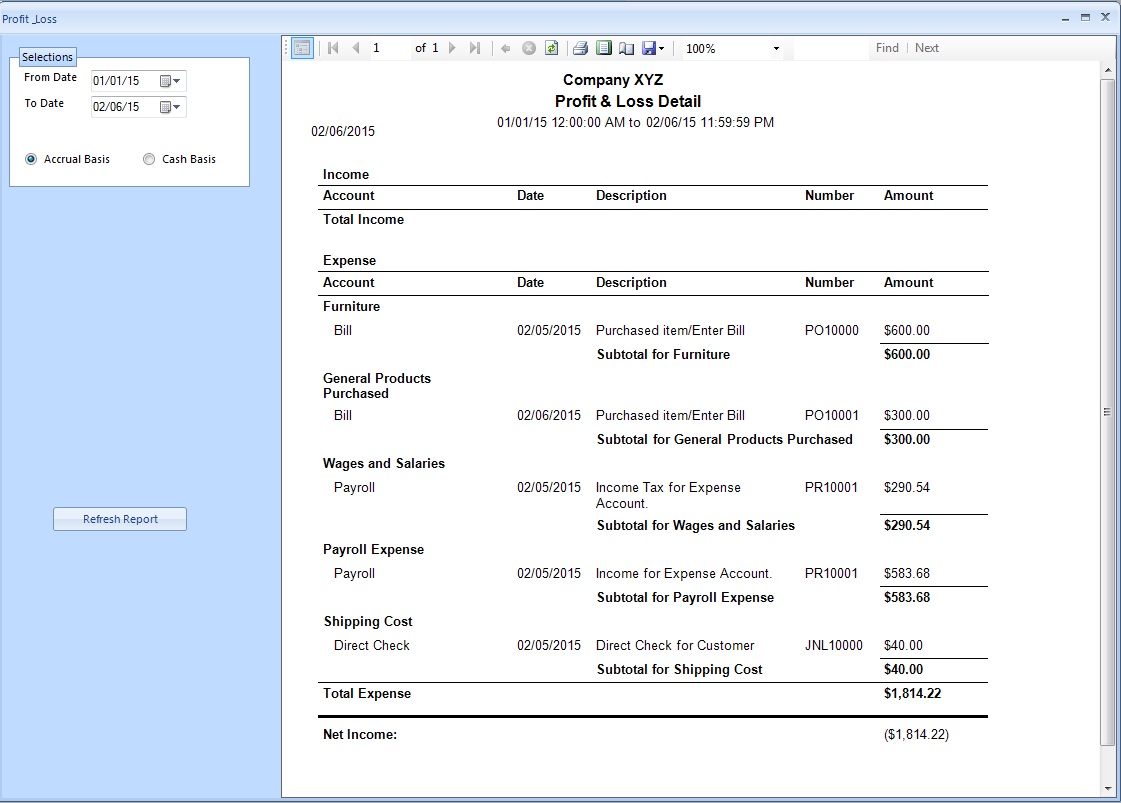Click the Next search link
This screenshot has width=1121, height=803.
(927, 48)
